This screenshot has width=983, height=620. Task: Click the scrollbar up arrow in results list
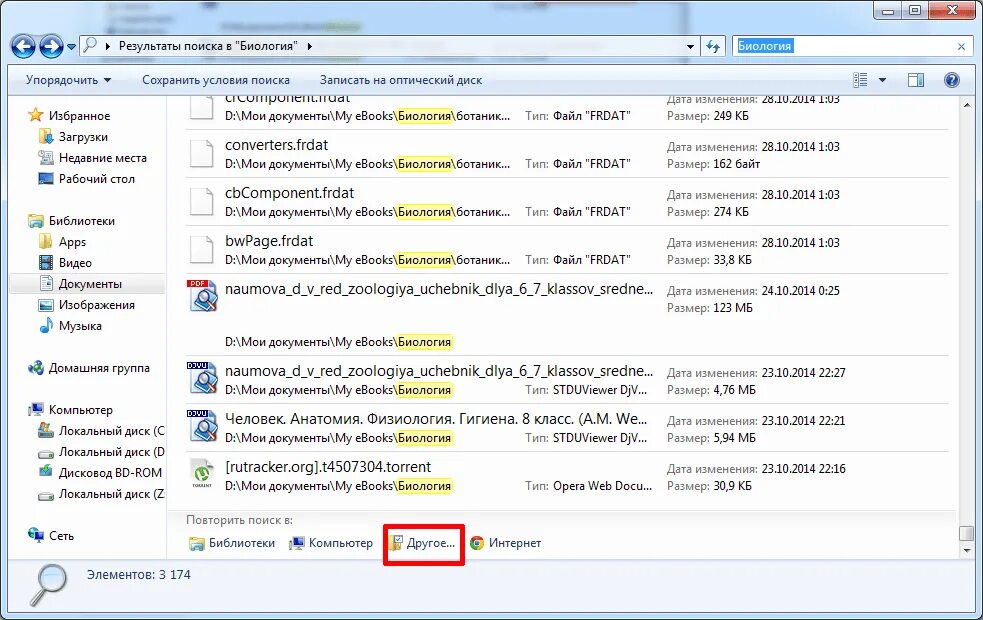click(x=967, y=105)
